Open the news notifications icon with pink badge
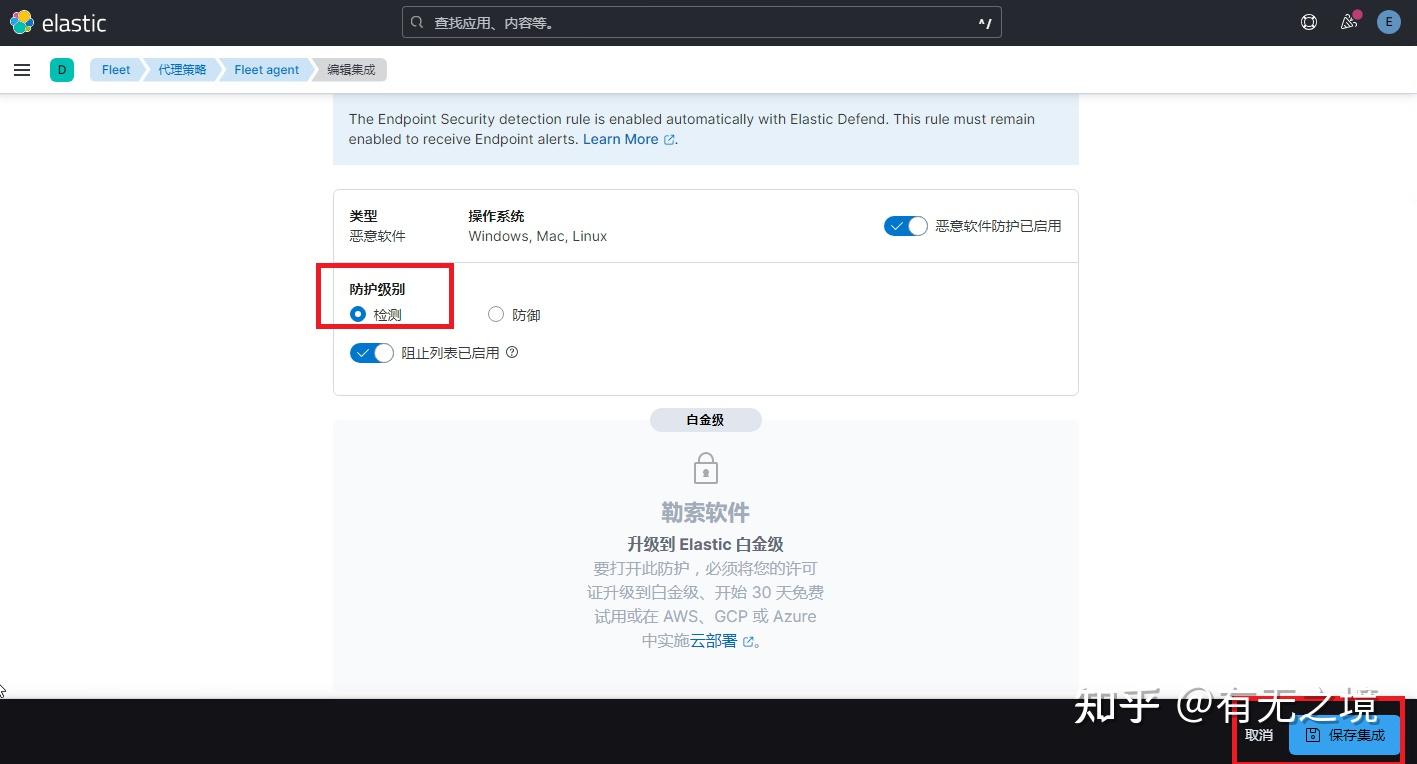 point(1348,21)
